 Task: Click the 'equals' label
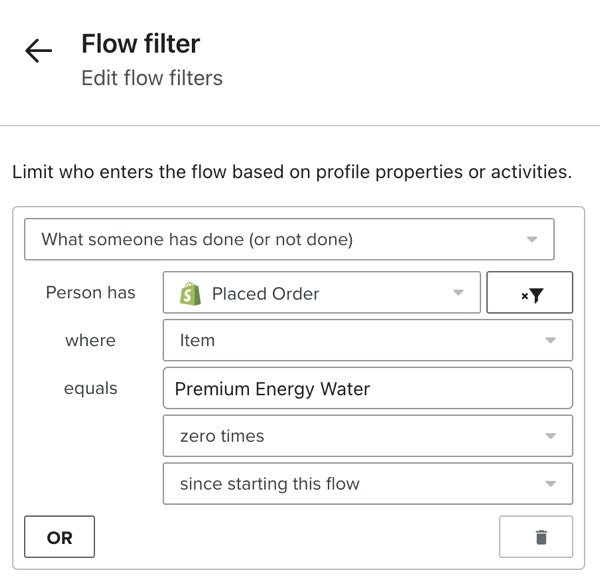(x=91, y=389)
